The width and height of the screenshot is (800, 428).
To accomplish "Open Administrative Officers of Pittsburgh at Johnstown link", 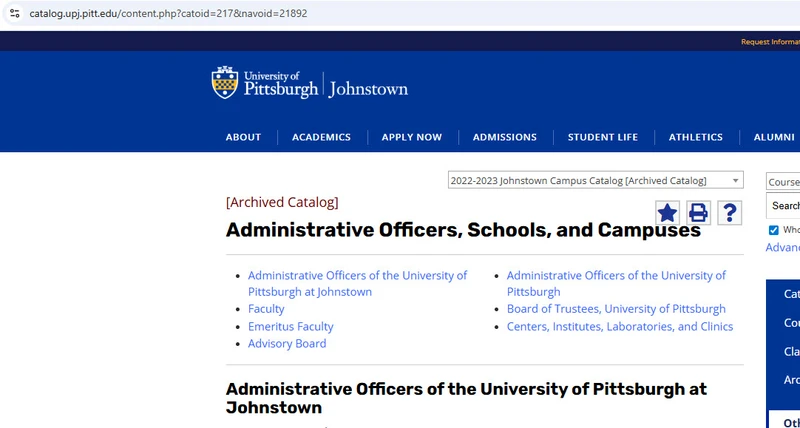I will coord(357,284).
